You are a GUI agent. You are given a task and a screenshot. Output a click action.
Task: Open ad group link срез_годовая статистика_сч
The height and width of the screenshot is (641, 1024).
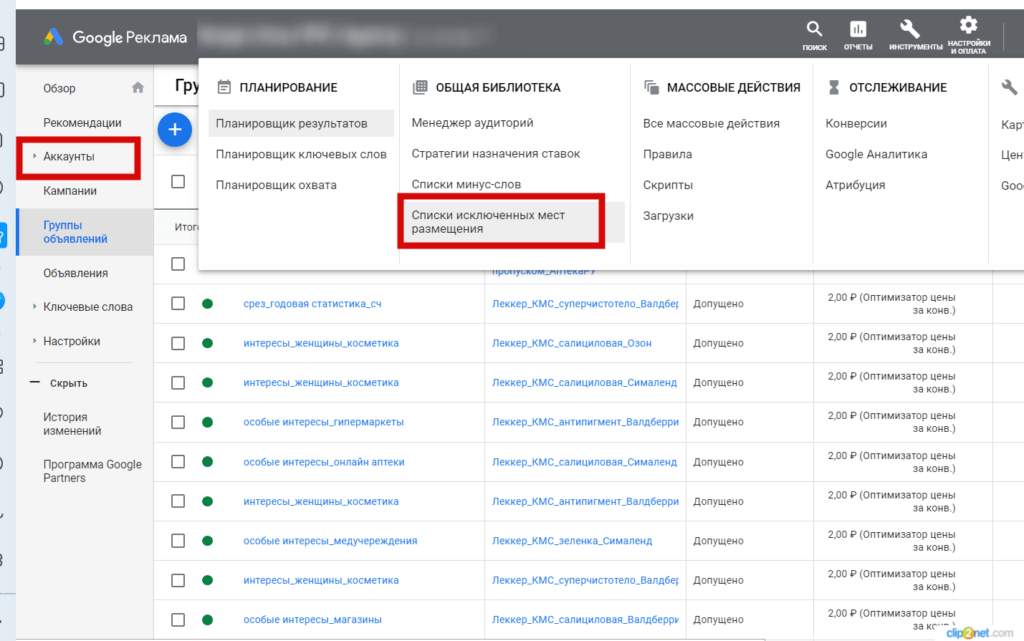[312, 304]
